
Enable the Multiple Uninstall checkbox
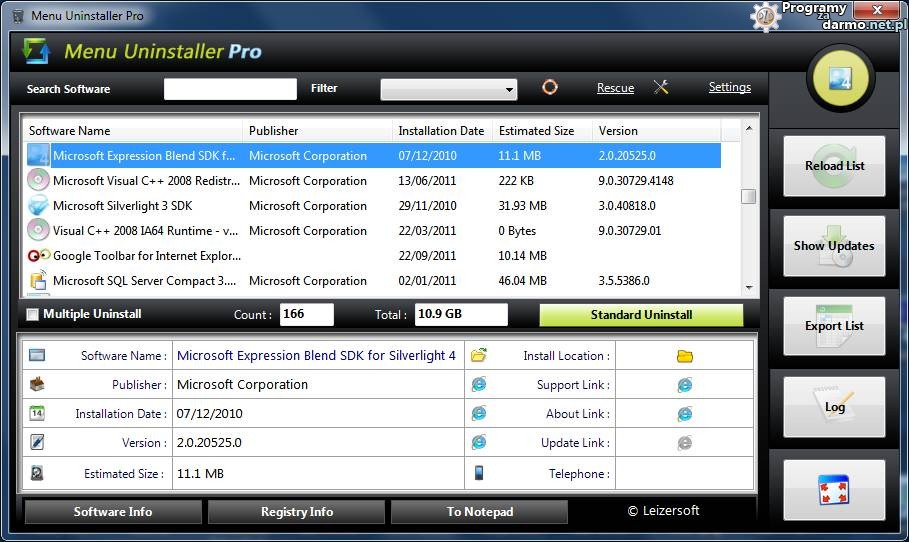[x=33, y=315]
